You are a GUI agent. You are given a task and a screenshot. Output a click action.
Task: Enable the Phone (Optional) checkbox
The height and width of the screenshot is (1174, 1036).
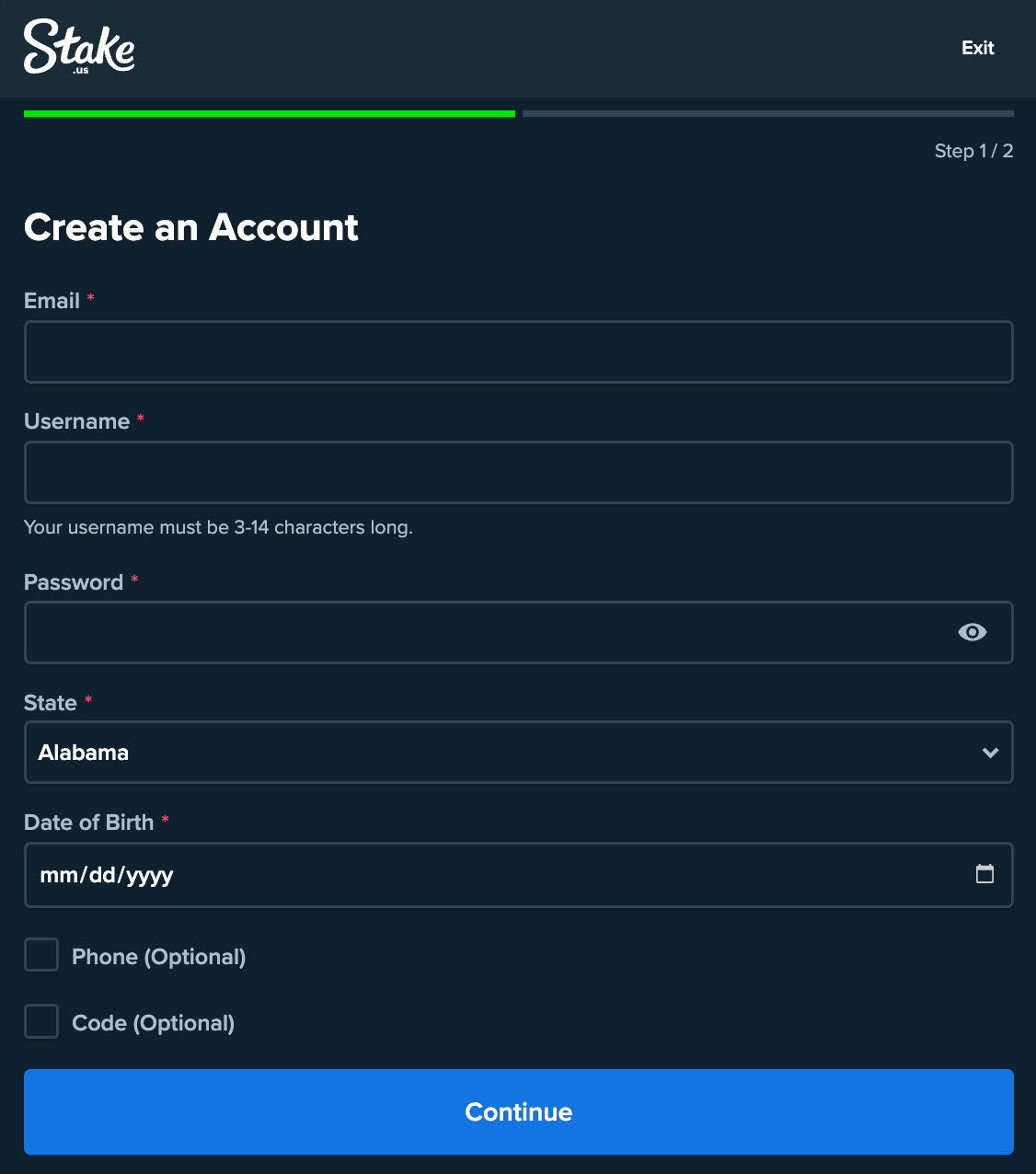click(41, 955)
